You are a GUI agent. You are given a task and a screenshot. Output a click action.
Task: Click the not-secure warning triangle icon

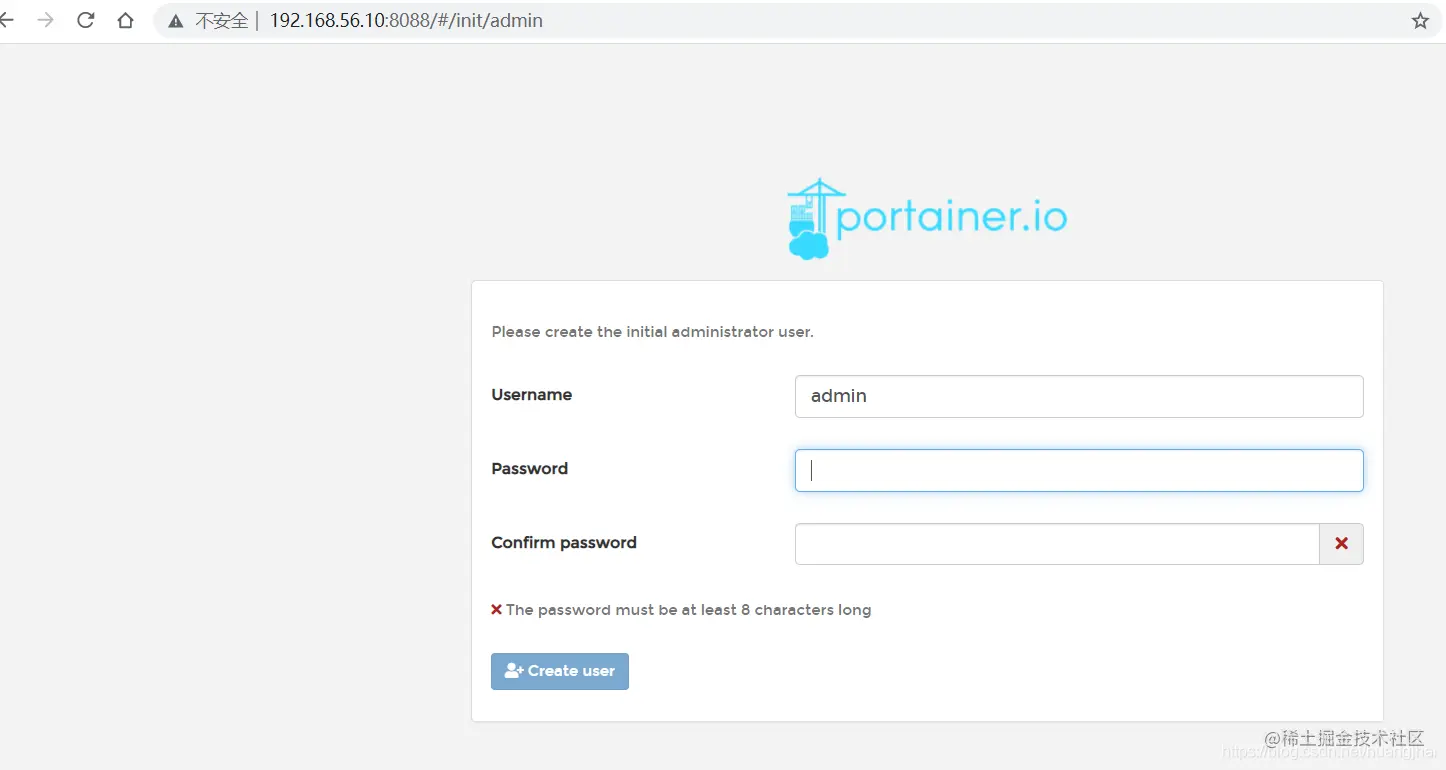click(x=176, y=21)
